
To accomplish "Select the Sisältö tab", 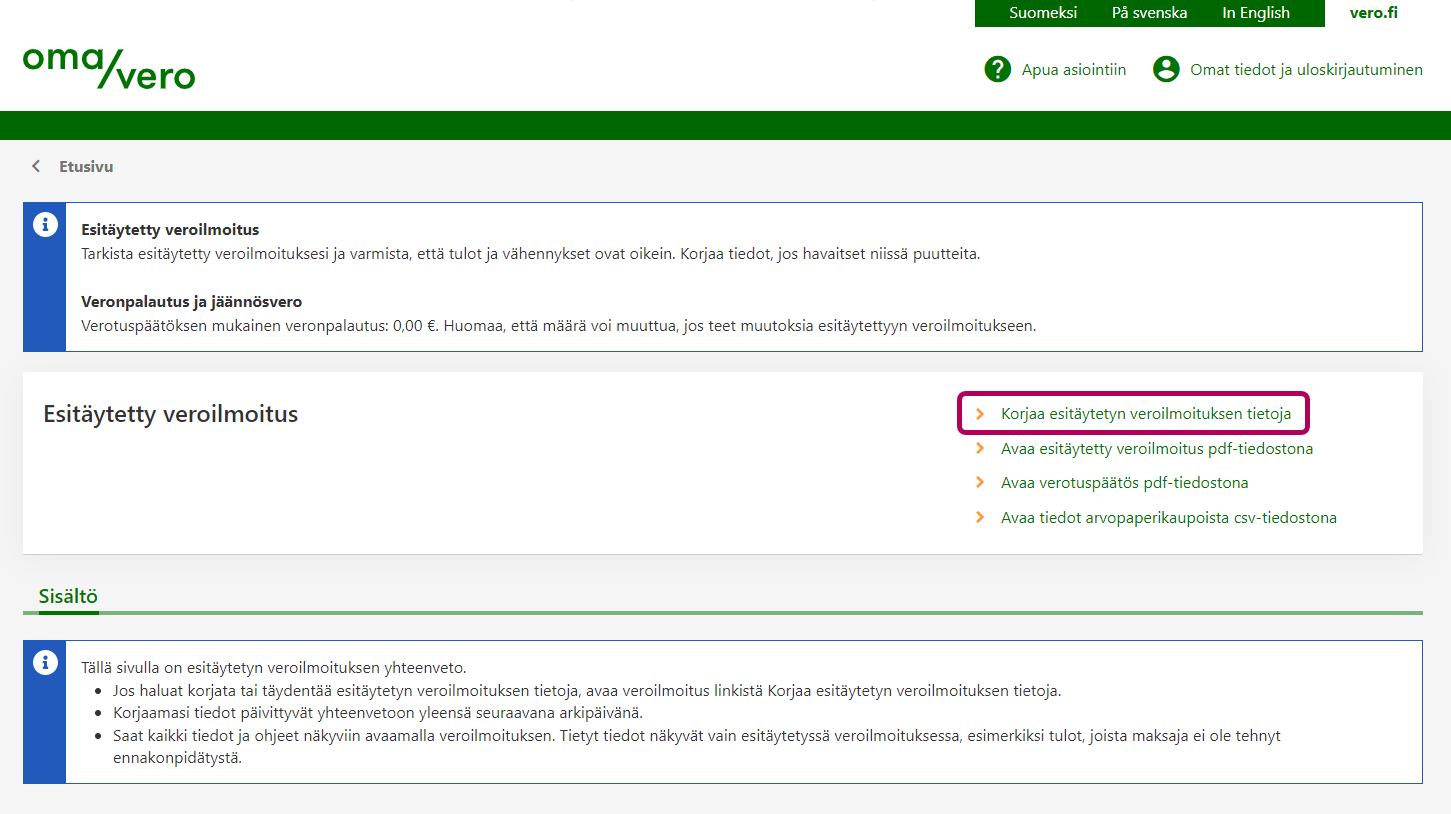I will point(68,597).
